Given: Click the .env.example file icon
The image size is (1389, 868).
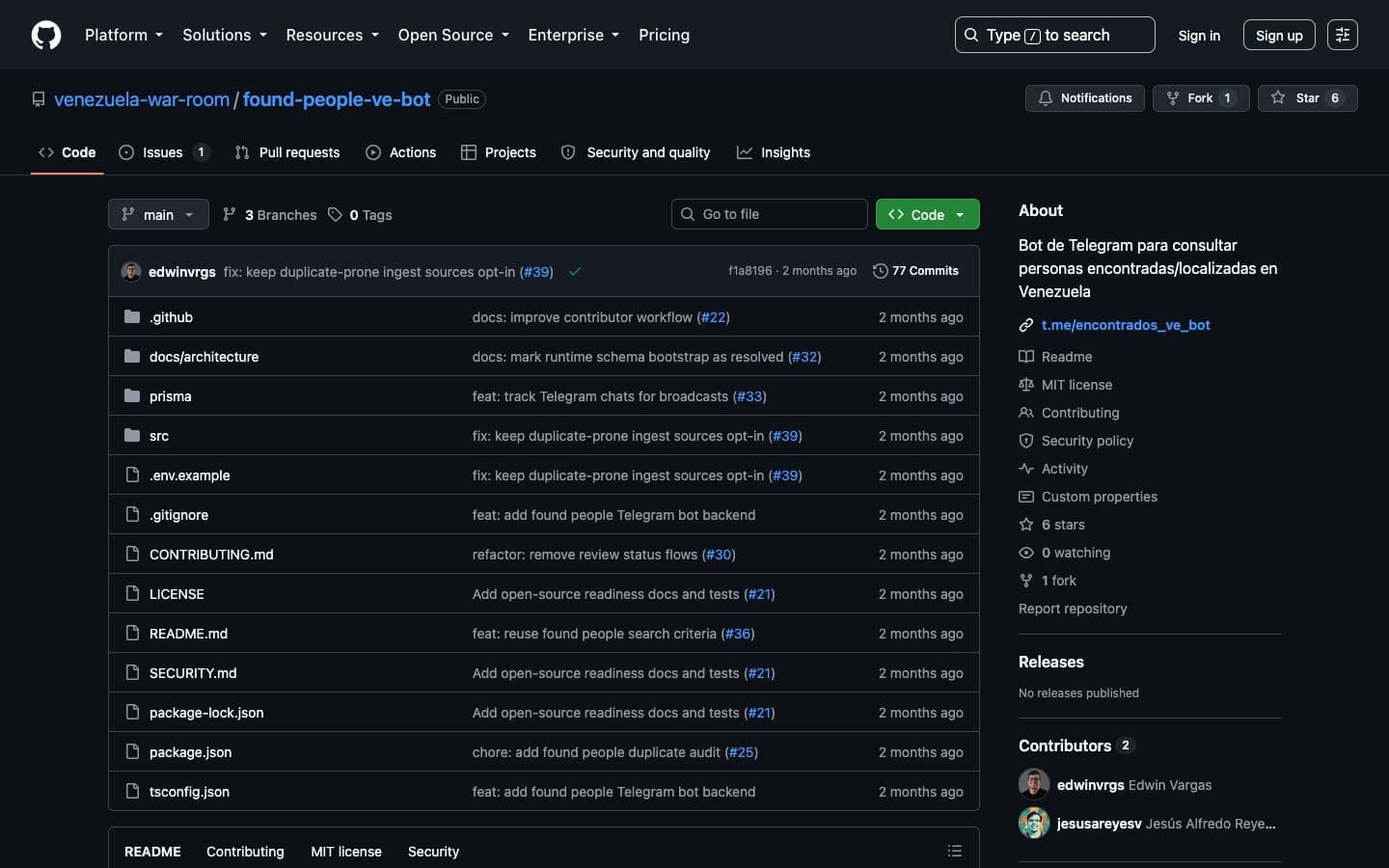Looking at the screenshot, I should click(132, 475).
